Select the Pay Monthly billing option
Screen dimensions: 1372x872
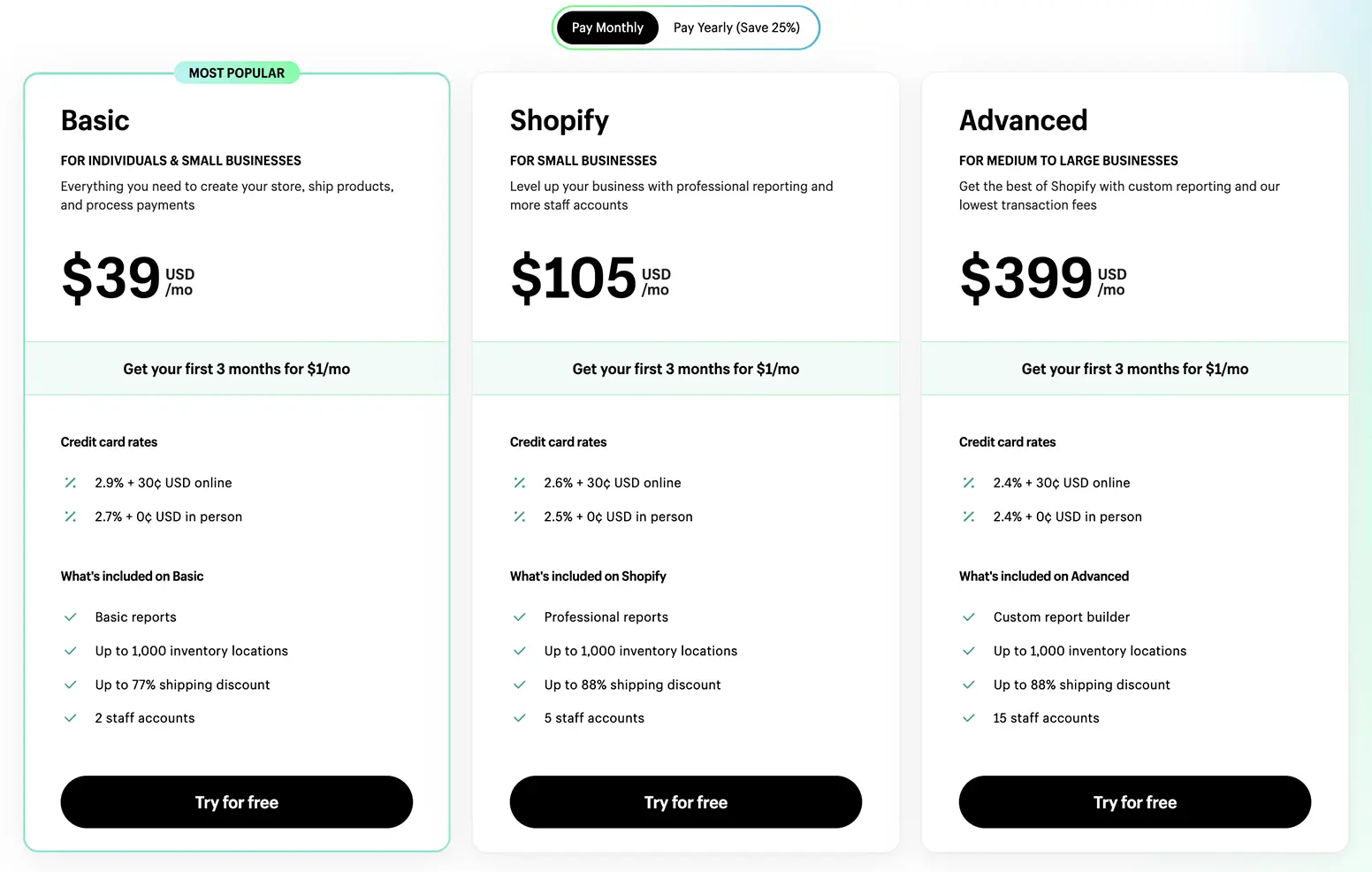pos(606,27)
